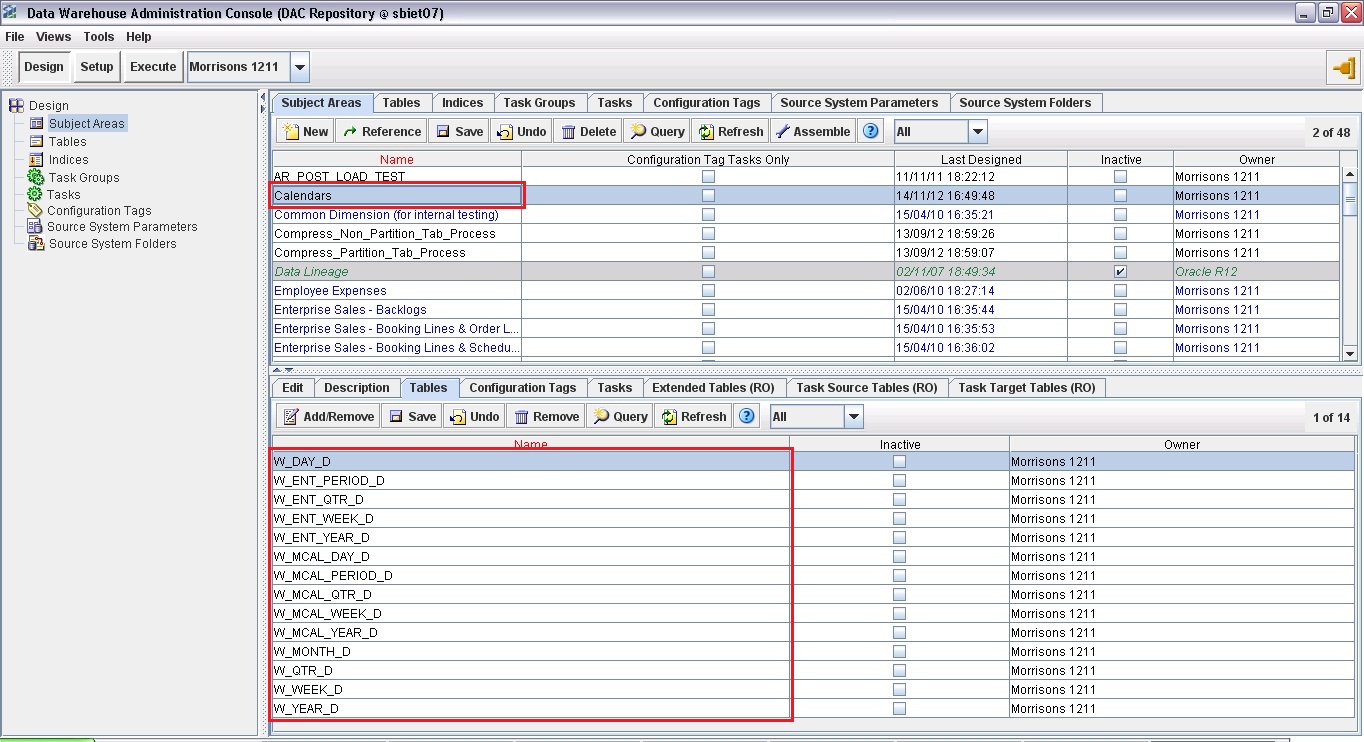
Task: Enable Configuration Tag Tasks Only for Calendars
Action: coord(708,195)
